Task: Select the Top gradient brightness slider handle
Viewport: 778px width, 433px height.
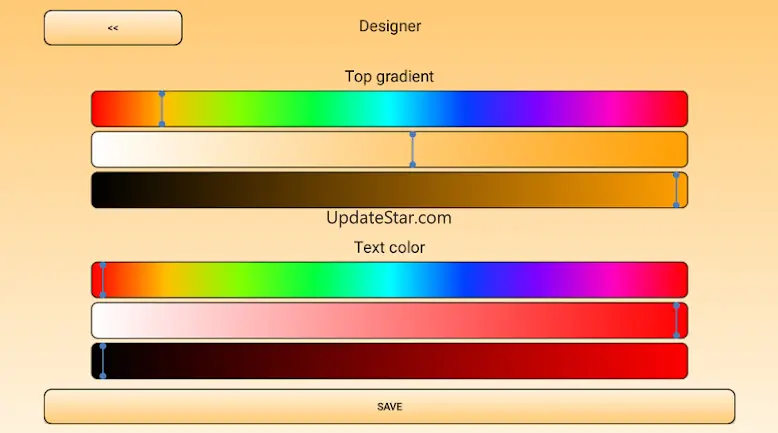Action: tap(676, 190)
